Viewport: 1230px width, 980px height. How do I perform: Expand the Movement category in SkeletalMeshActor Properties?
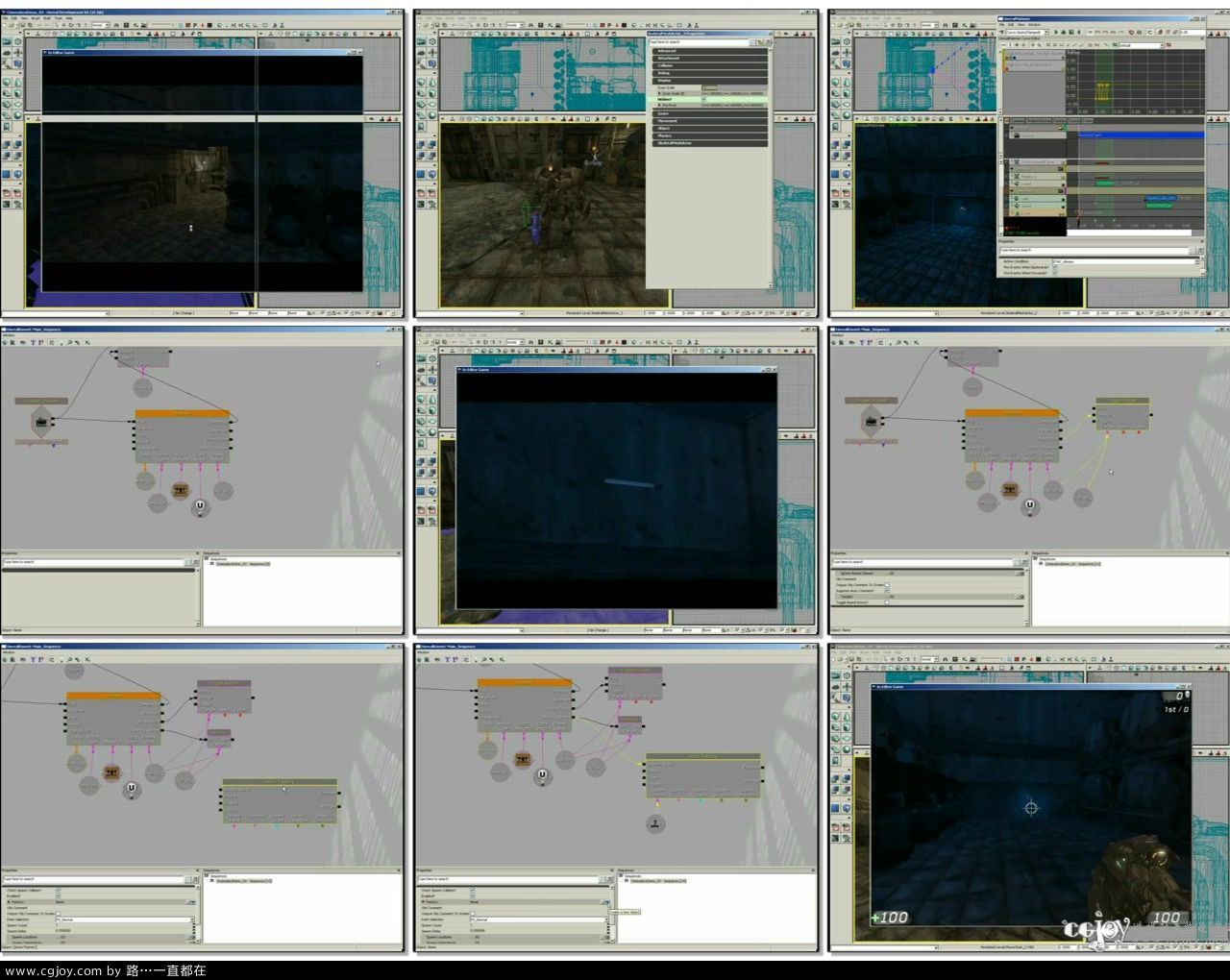tap(710, 121)
